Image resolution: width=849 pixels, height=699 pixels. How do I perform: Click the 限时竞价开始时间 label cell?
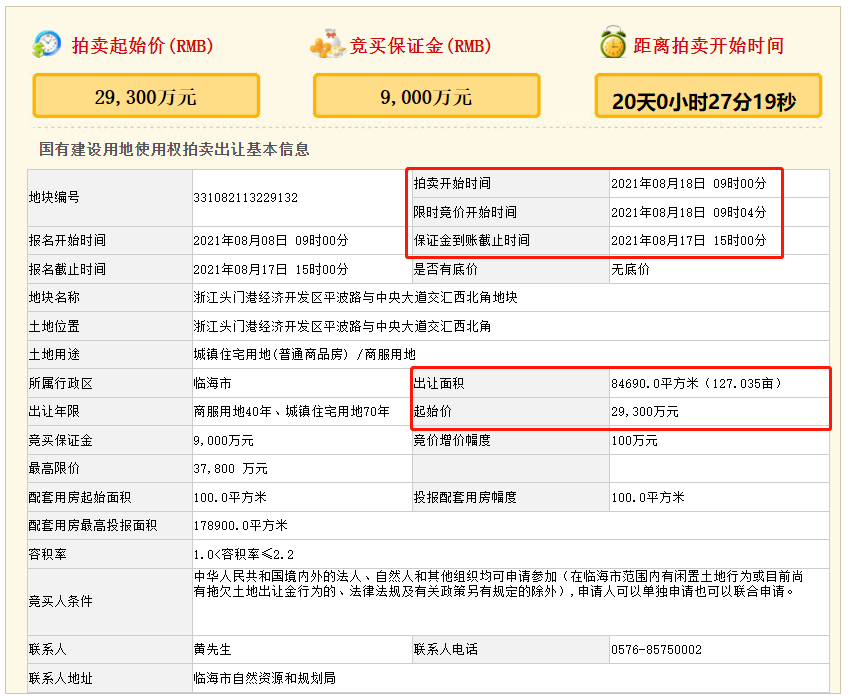click(465, 212)
